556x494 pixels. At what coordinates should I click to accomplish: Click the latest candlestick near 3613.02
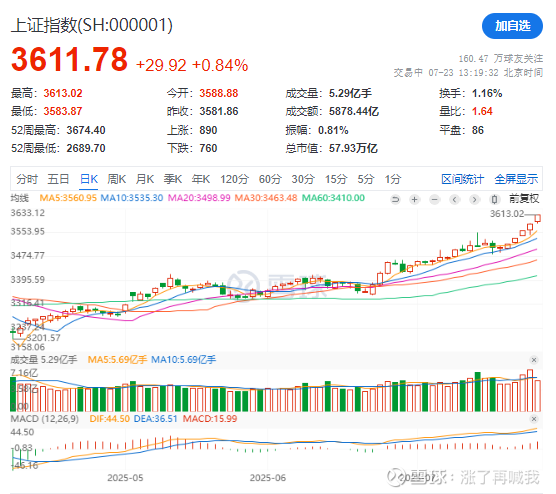click(538, 218)
